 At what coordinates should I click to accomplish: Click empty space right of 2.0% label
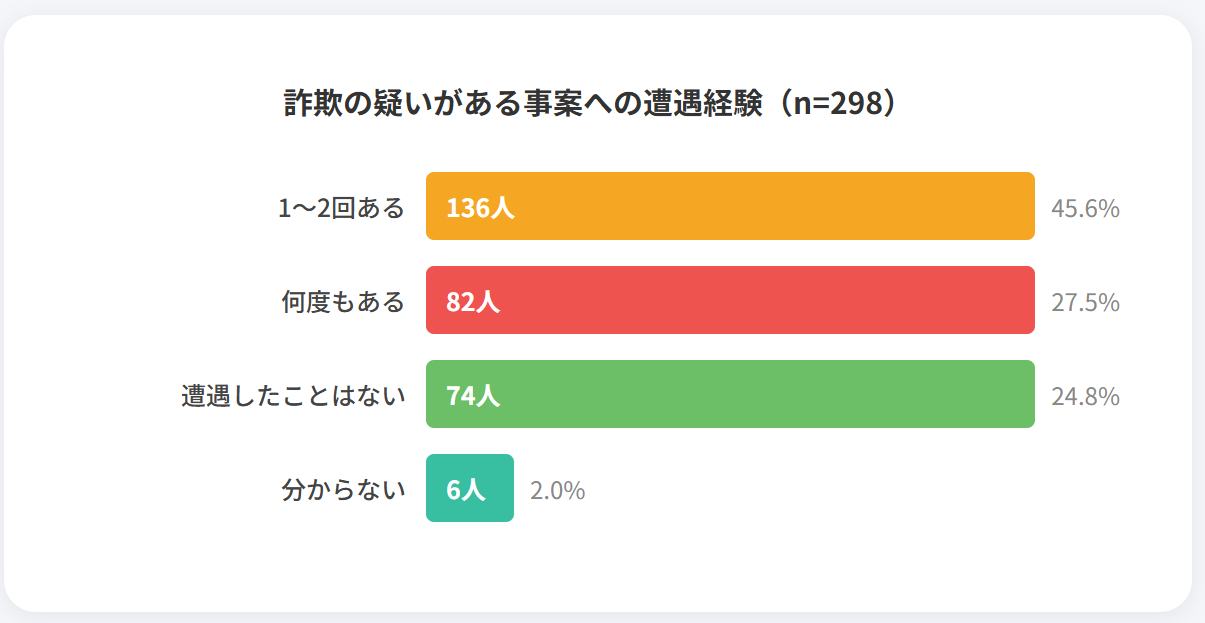pyautogui.click(x=800, y=490)
